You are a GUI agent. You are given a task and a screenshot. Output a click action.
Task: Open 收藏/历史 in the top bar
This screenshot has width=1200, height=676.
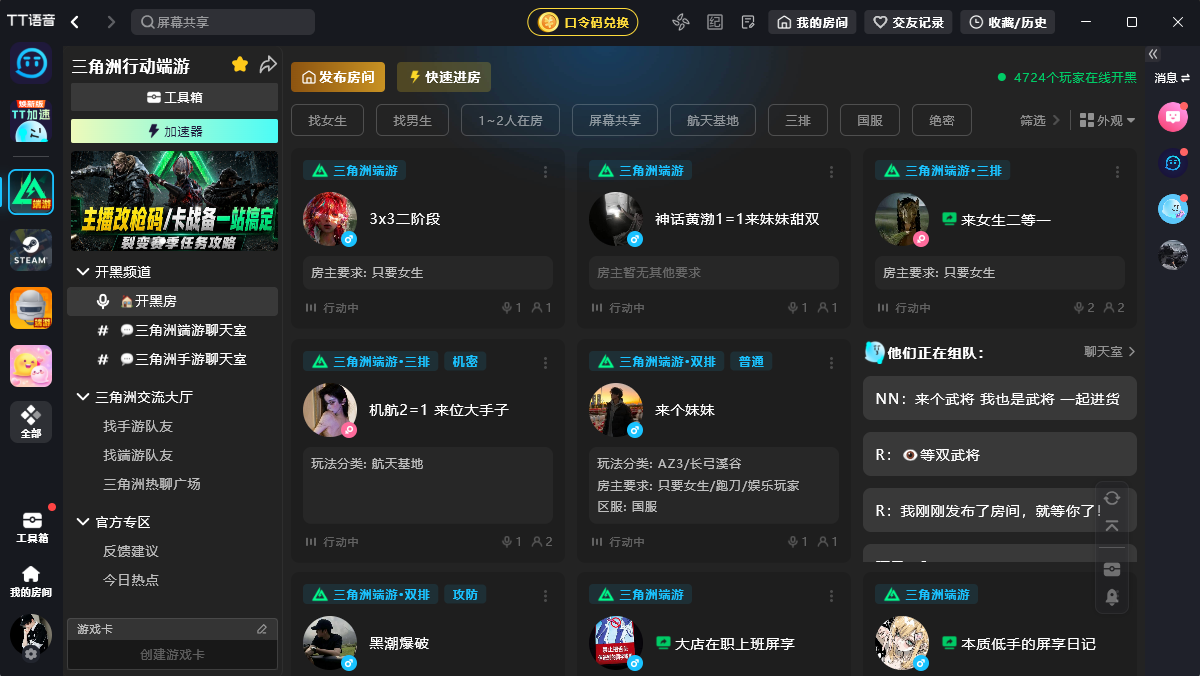[1008, 22]
